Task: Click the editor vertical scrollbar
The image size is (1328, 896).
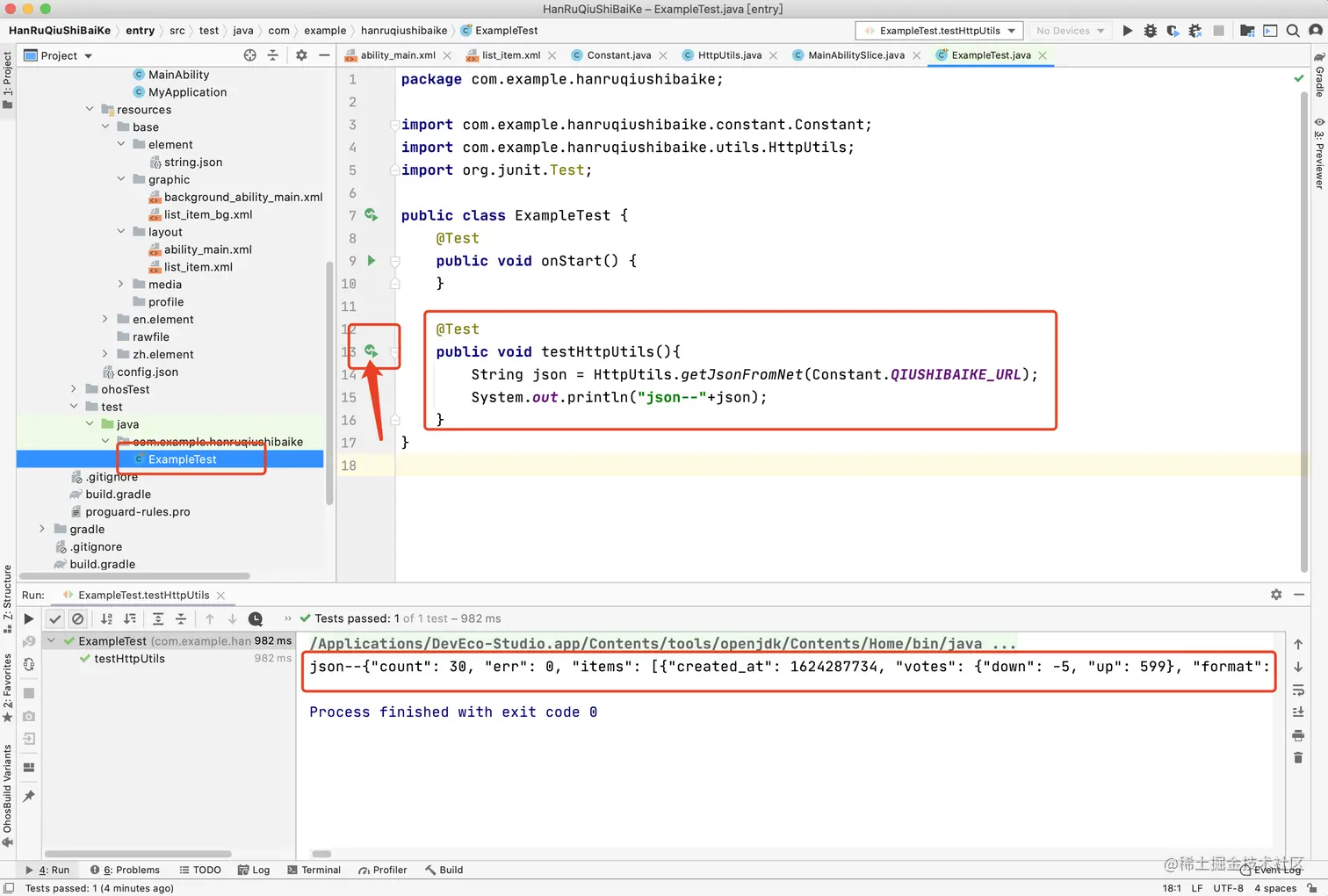Action: (1303, 330)
